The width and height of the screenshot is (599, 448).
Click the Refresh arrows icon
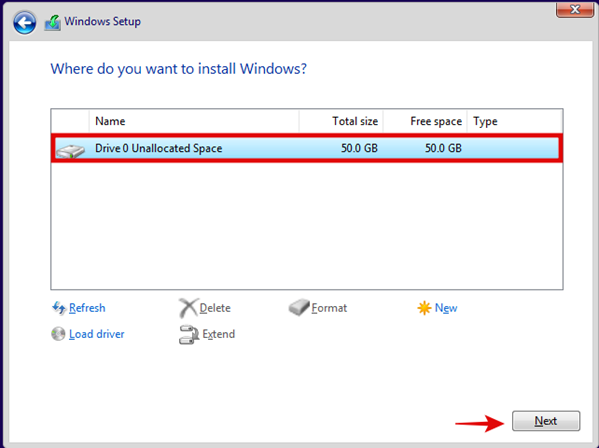pos(59,308)
